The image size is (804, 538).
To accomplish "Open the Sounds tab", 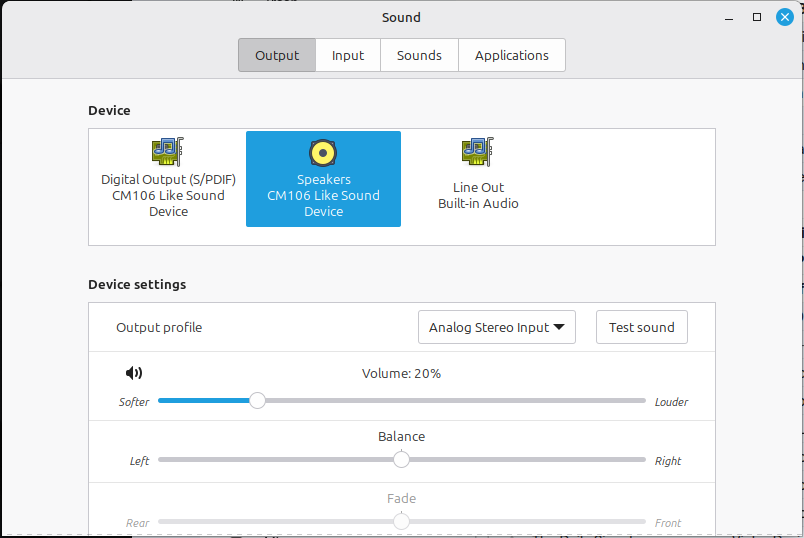I will pyautogui.click(x=419, y=55).
